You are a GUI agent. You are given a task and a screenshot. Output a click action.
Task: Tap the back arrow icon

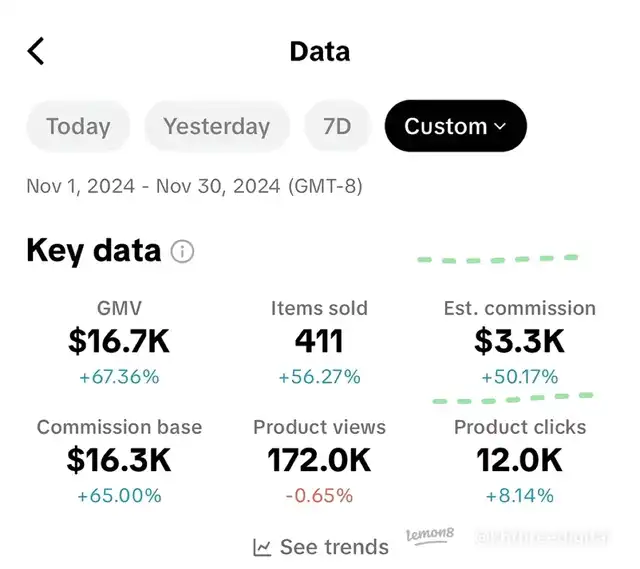(36, 51)
